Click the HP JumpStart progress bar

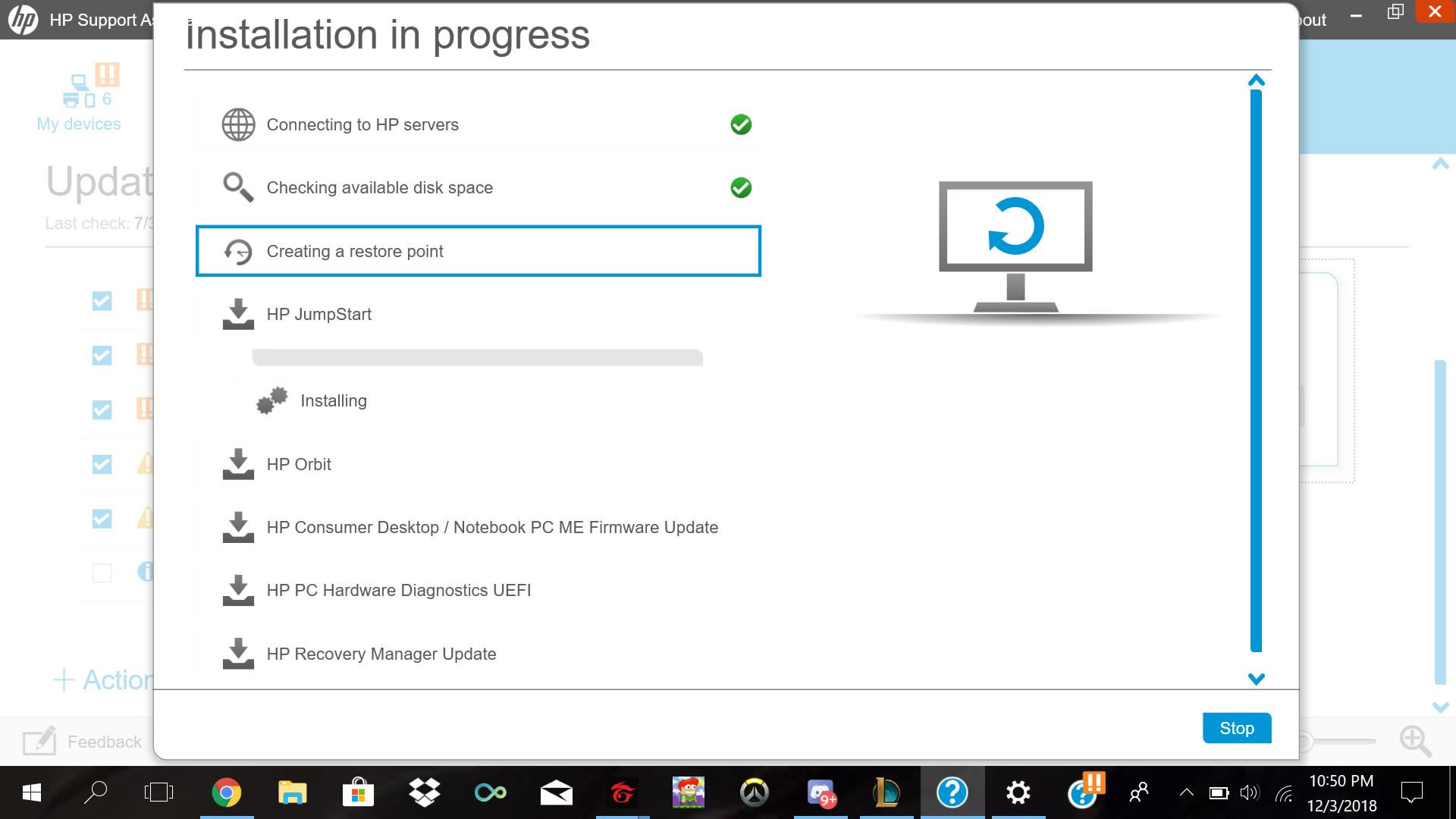477,357
